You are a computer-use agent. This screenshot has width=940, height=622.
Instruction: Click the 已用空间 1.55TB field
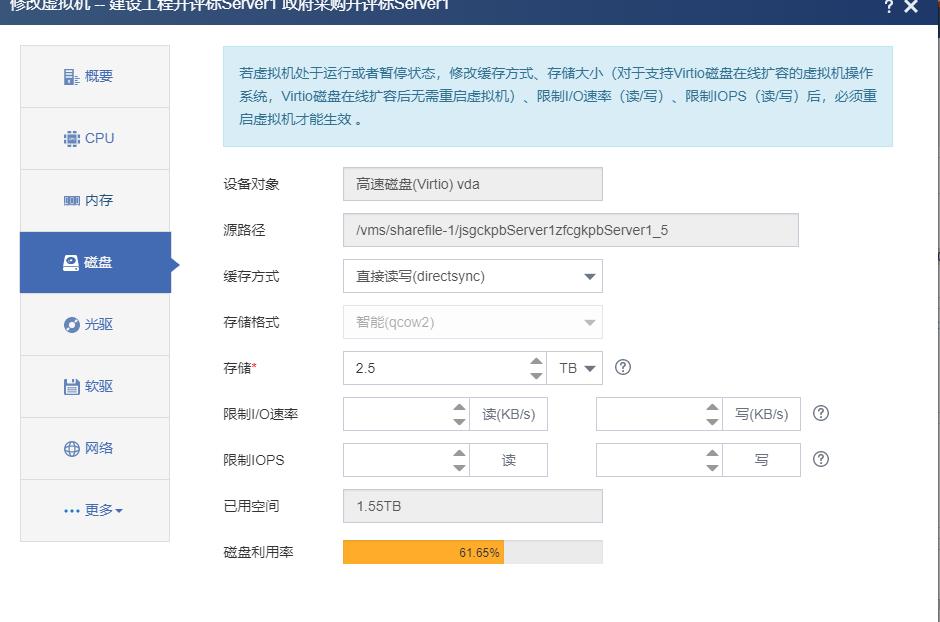[472, 506]
